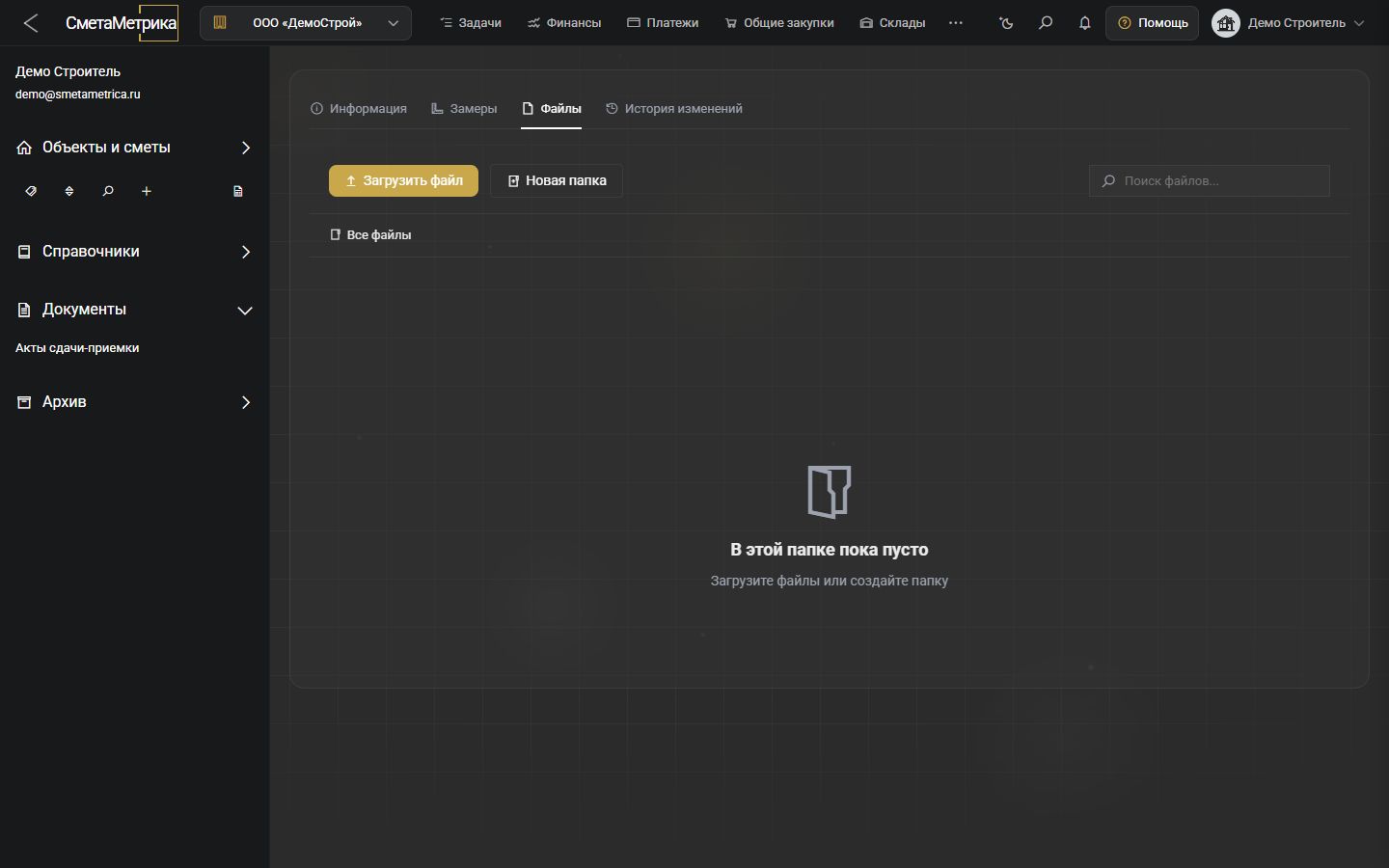This screenshot has height=868, width=1389.
Task: Select the Файлы tab
Action: pyautogui.click(x=552, y=109)
